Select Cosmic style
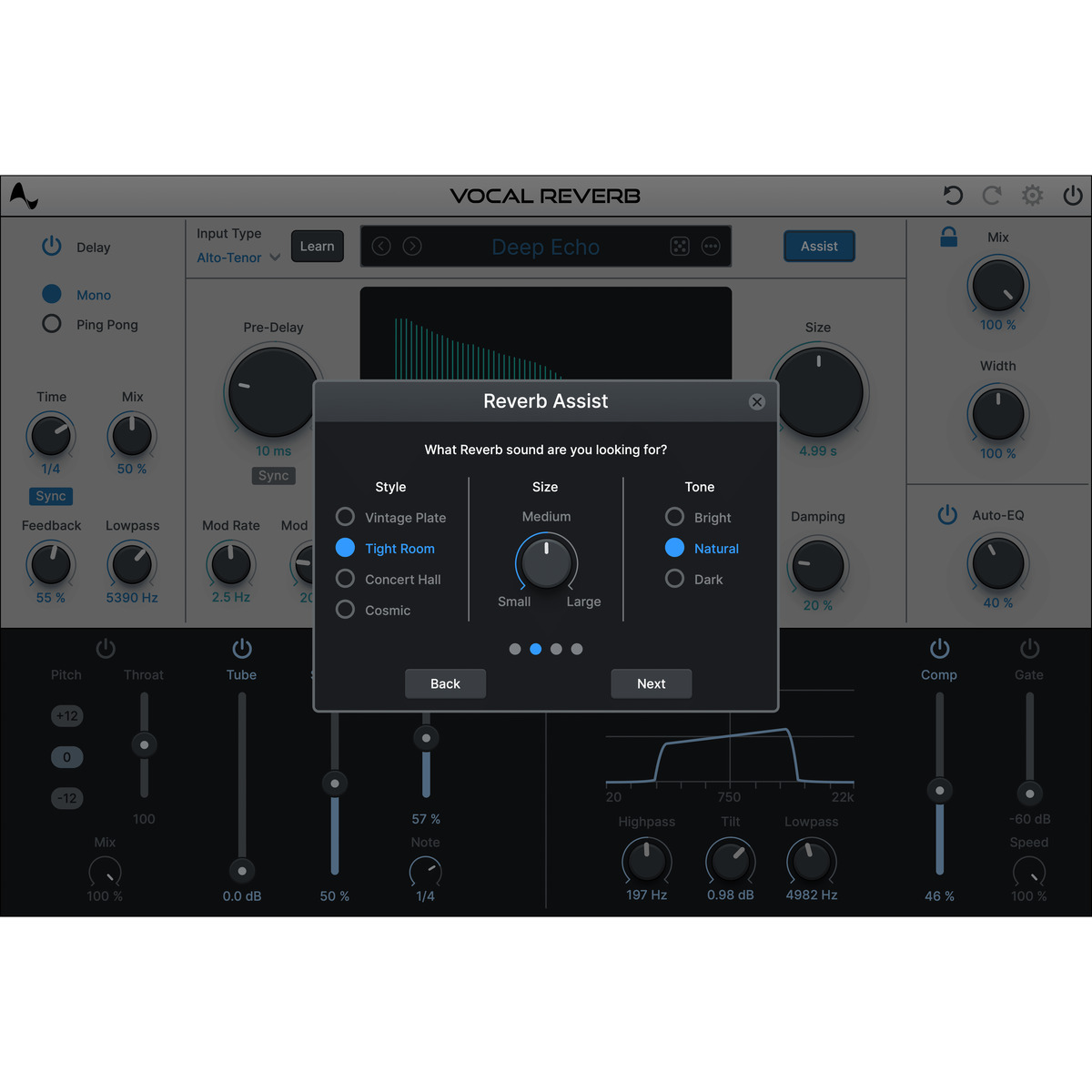 [x=345, y=610]
